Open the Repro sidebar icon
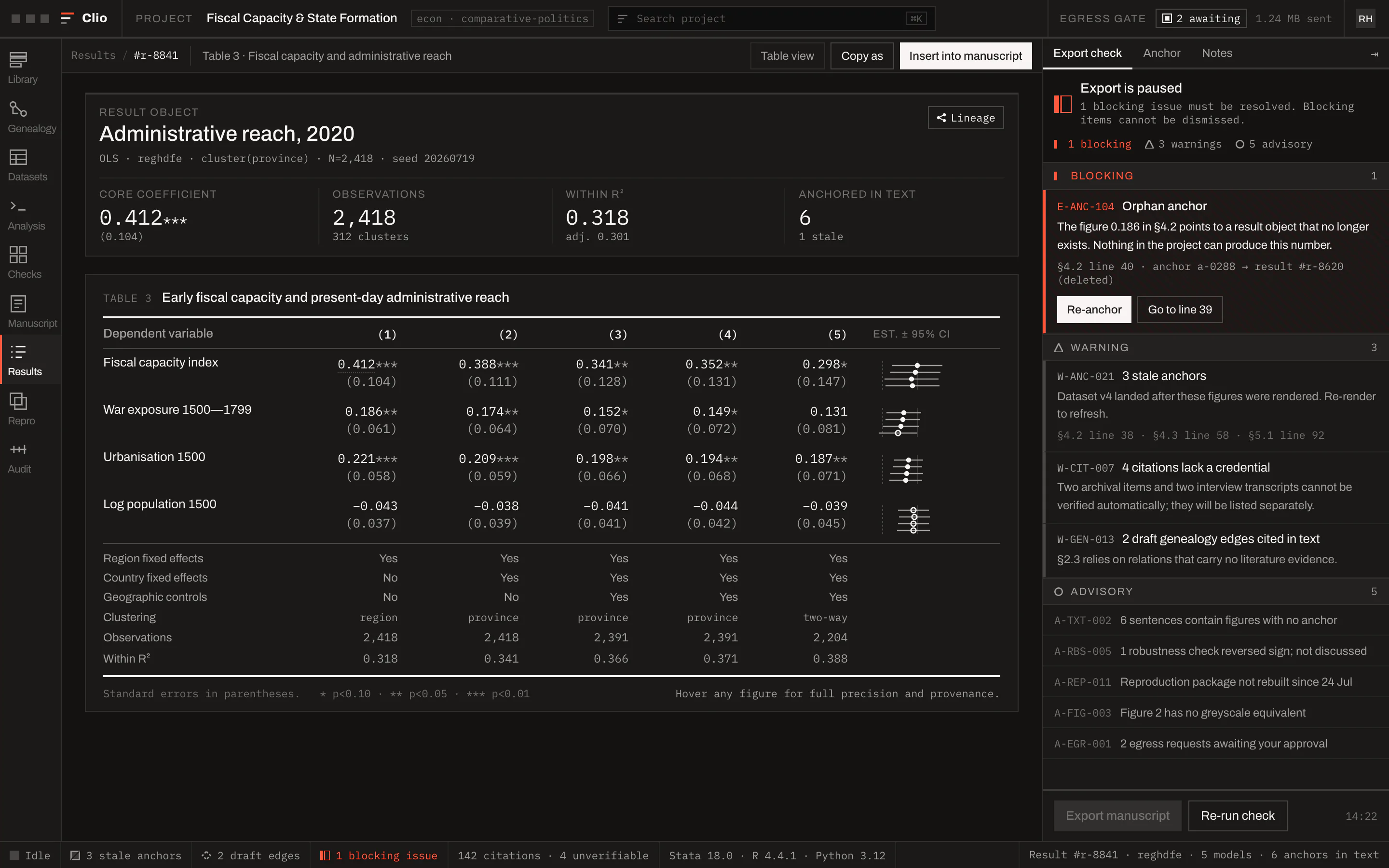The height and width of the screenshot is (868, 1389). (18, 401)
